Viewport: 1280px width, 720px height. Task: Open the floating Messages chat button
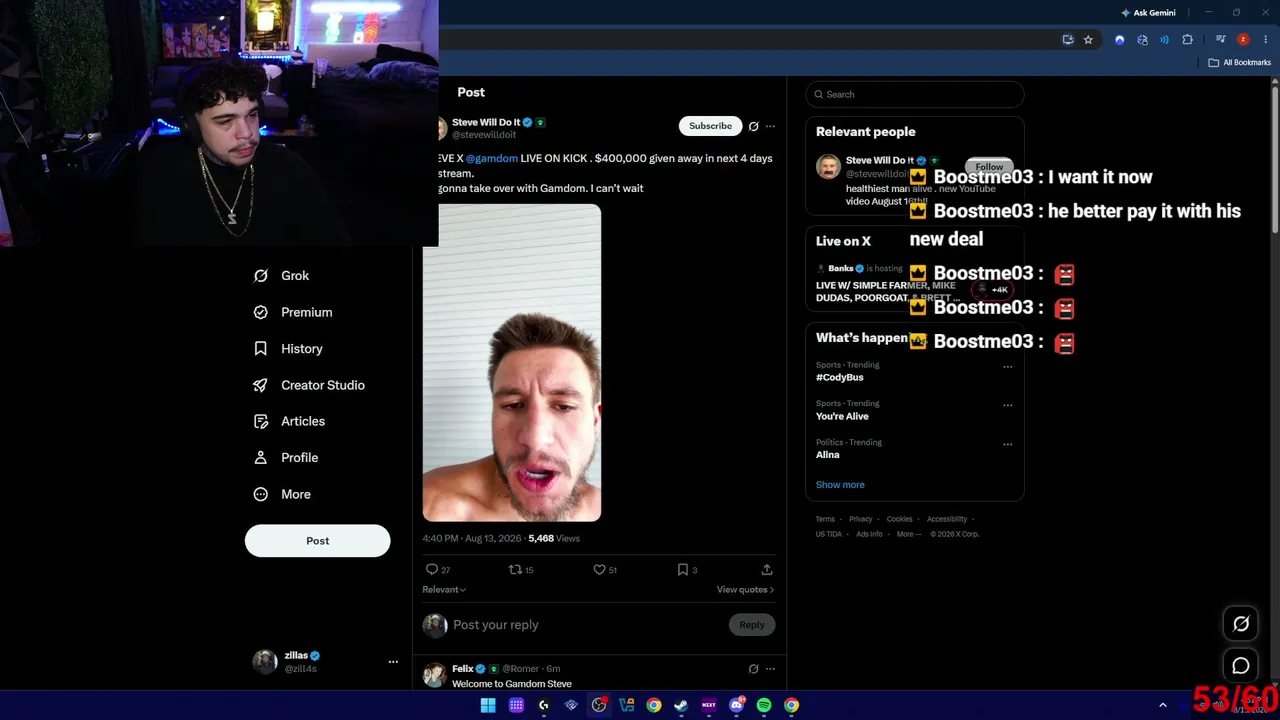1241,666
